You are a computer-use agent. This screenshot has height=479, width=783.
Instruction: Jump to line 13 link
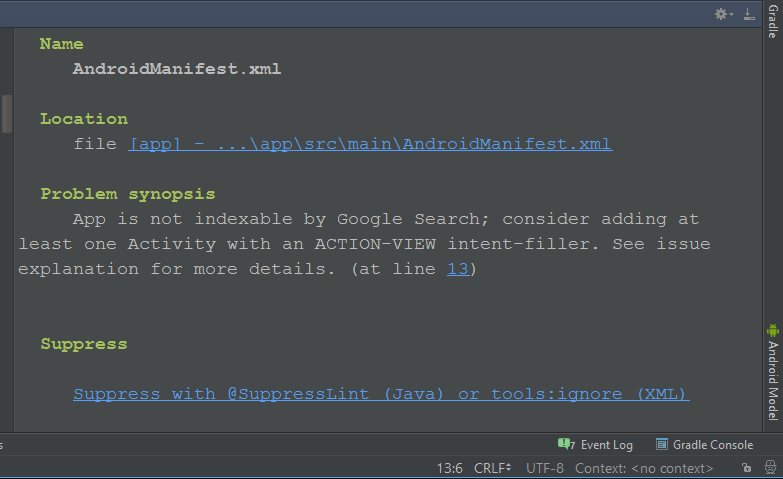tap(457, 269)
